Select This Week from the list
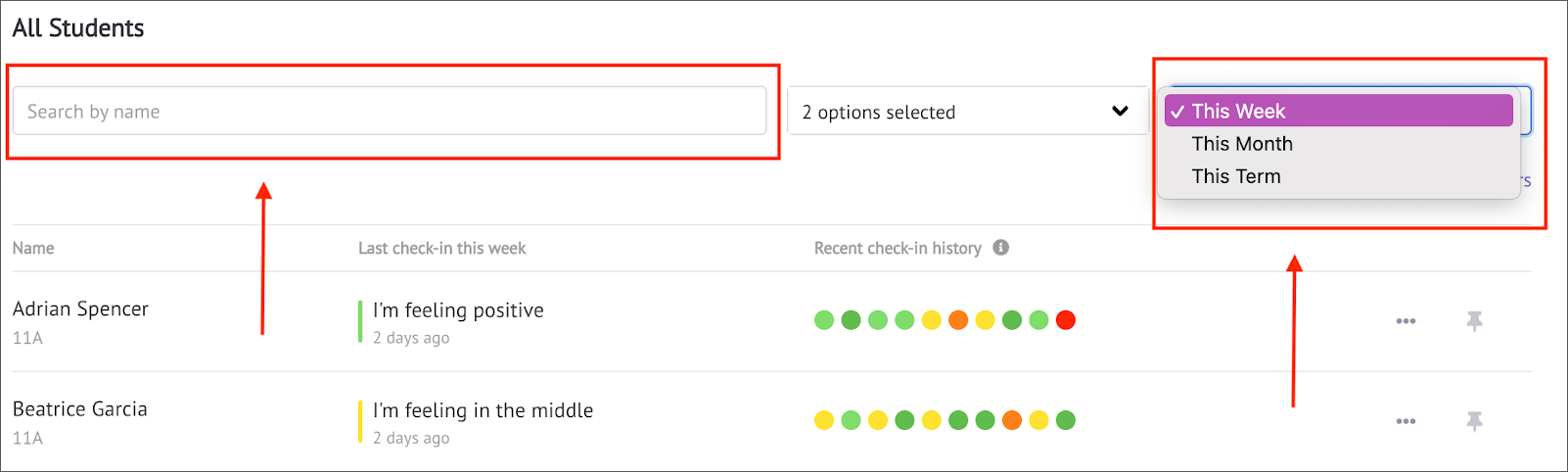This screenshot has height=472, width=1568. click(x=1339, y=111)
